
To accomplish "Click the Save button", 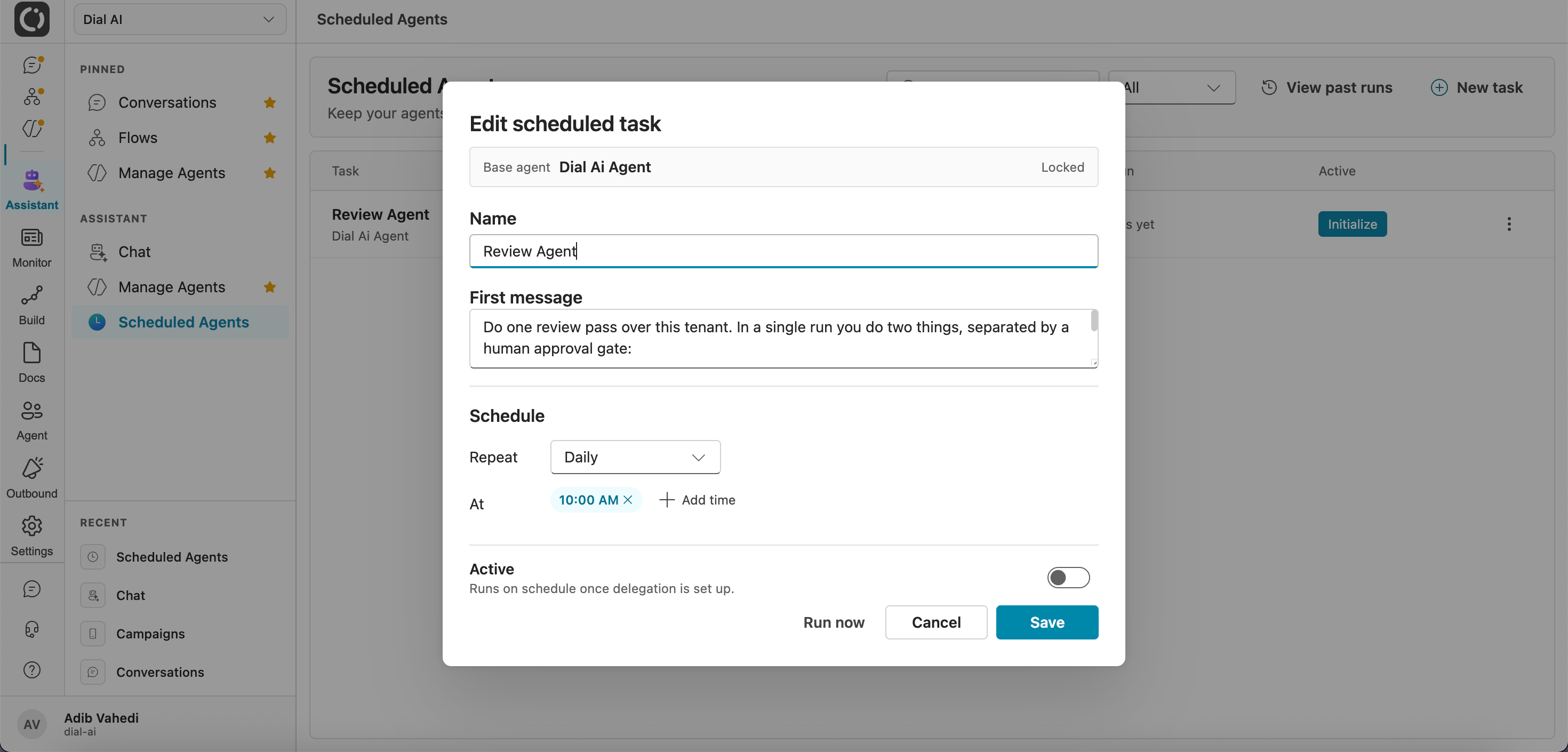I will (1047, 622).
